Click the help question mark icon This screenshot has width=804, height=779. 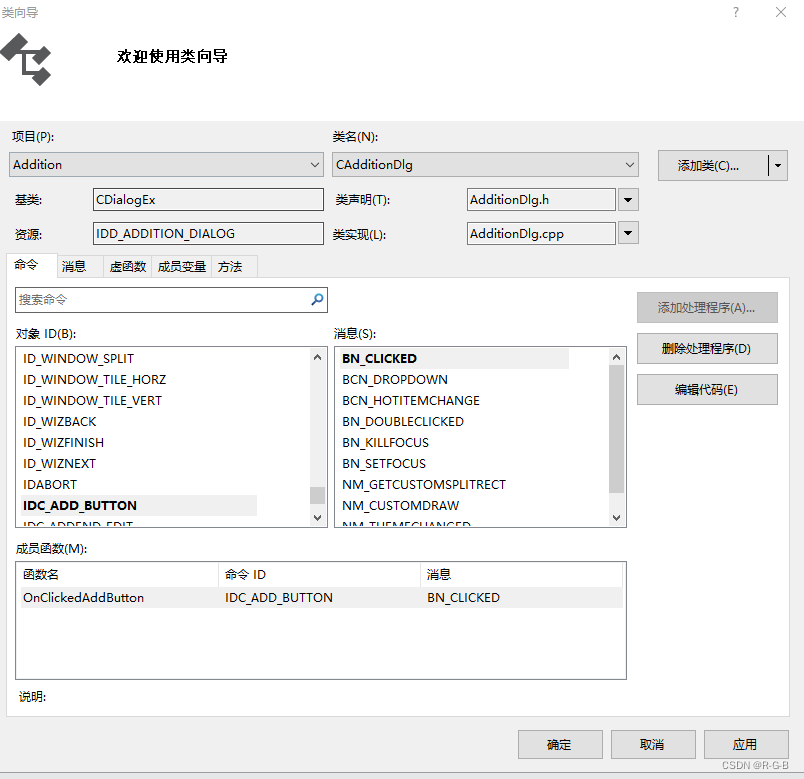click(736, 12)
